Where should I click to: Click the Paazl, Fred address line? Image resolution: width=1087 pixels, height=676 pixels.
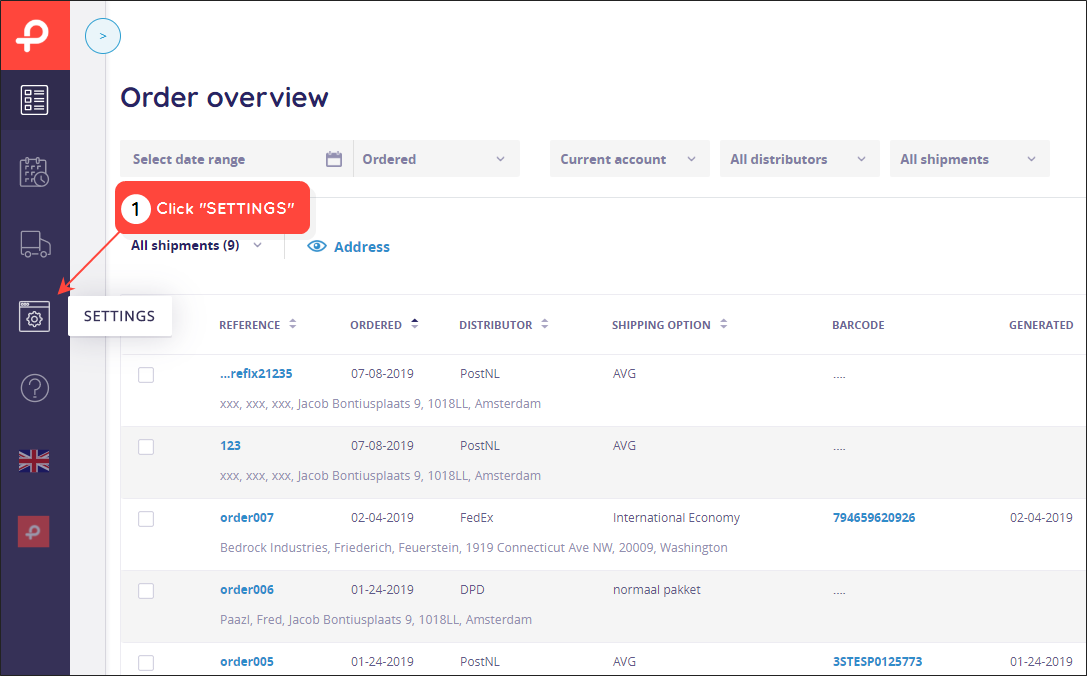pyautogui.click(x=376, y=620)
